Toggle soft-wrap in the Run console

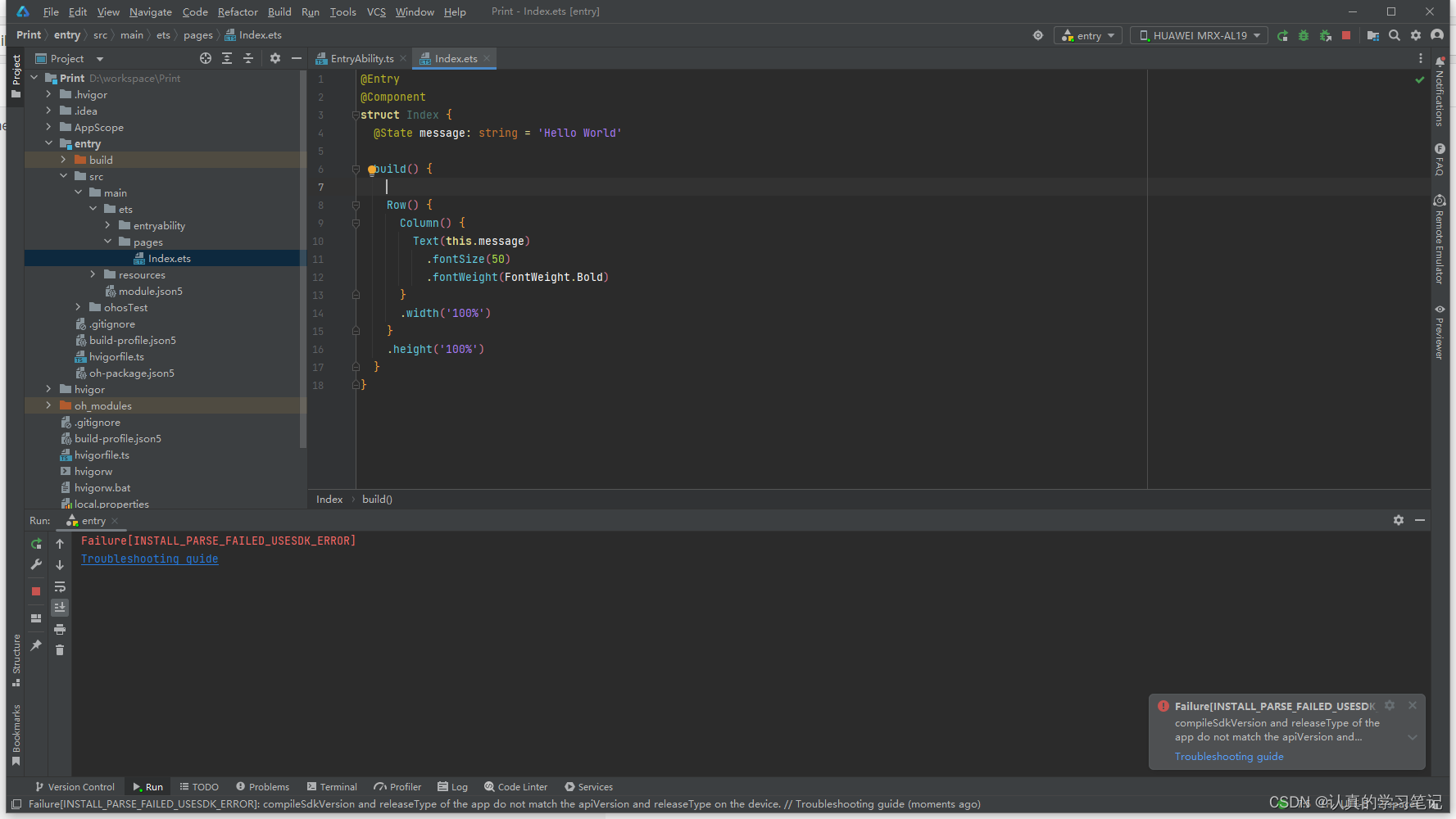(59, 586)
